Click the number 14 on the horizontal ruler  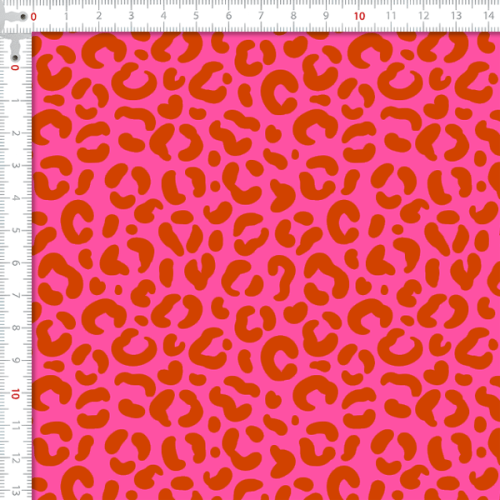489,16
